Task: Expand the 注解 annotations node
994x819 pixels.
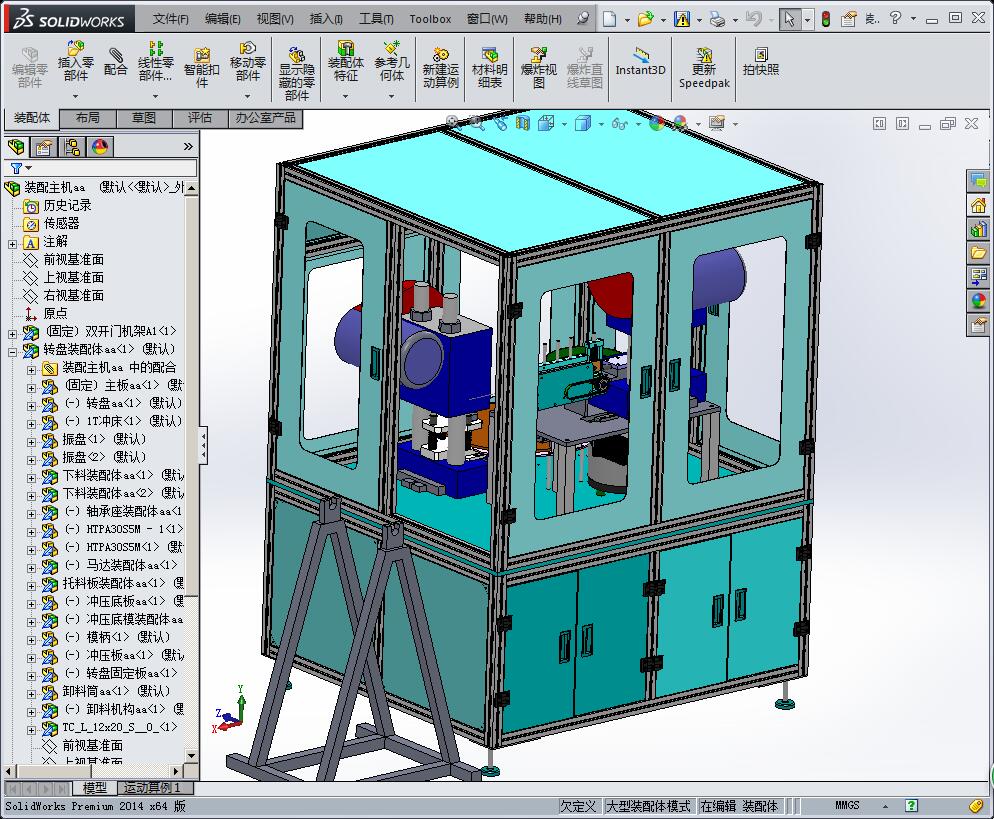Action: [13, 243]
